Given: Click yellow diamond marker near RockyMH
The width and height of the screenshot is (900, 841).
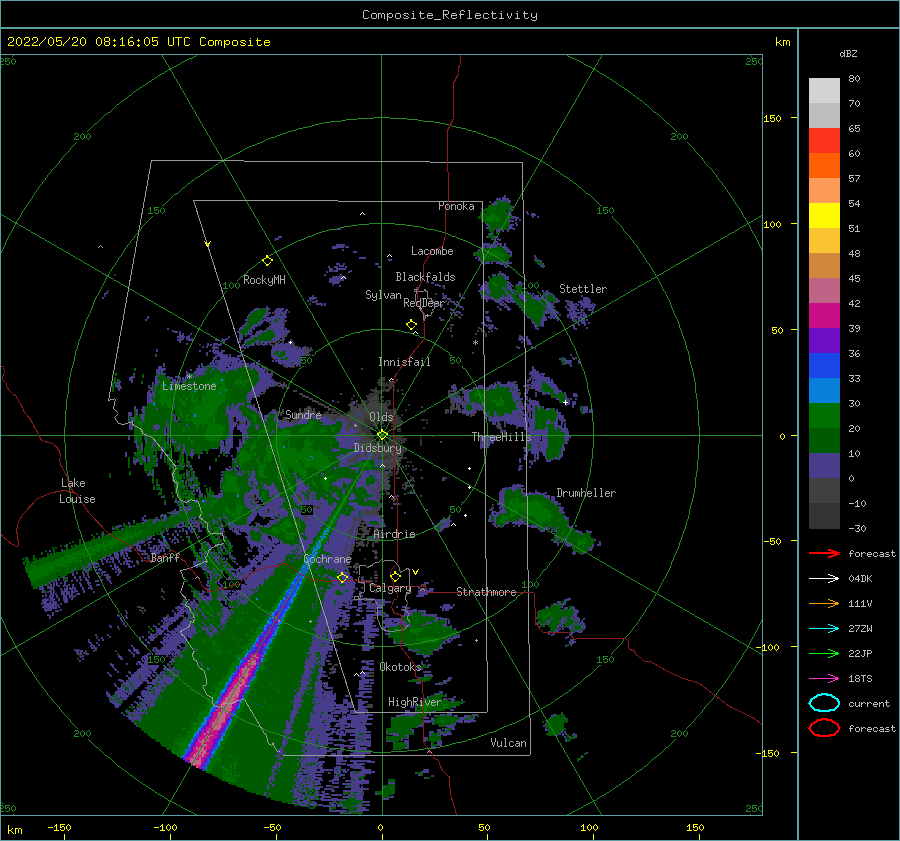Looking at the screenshot, I should click(x=267, y=261).
